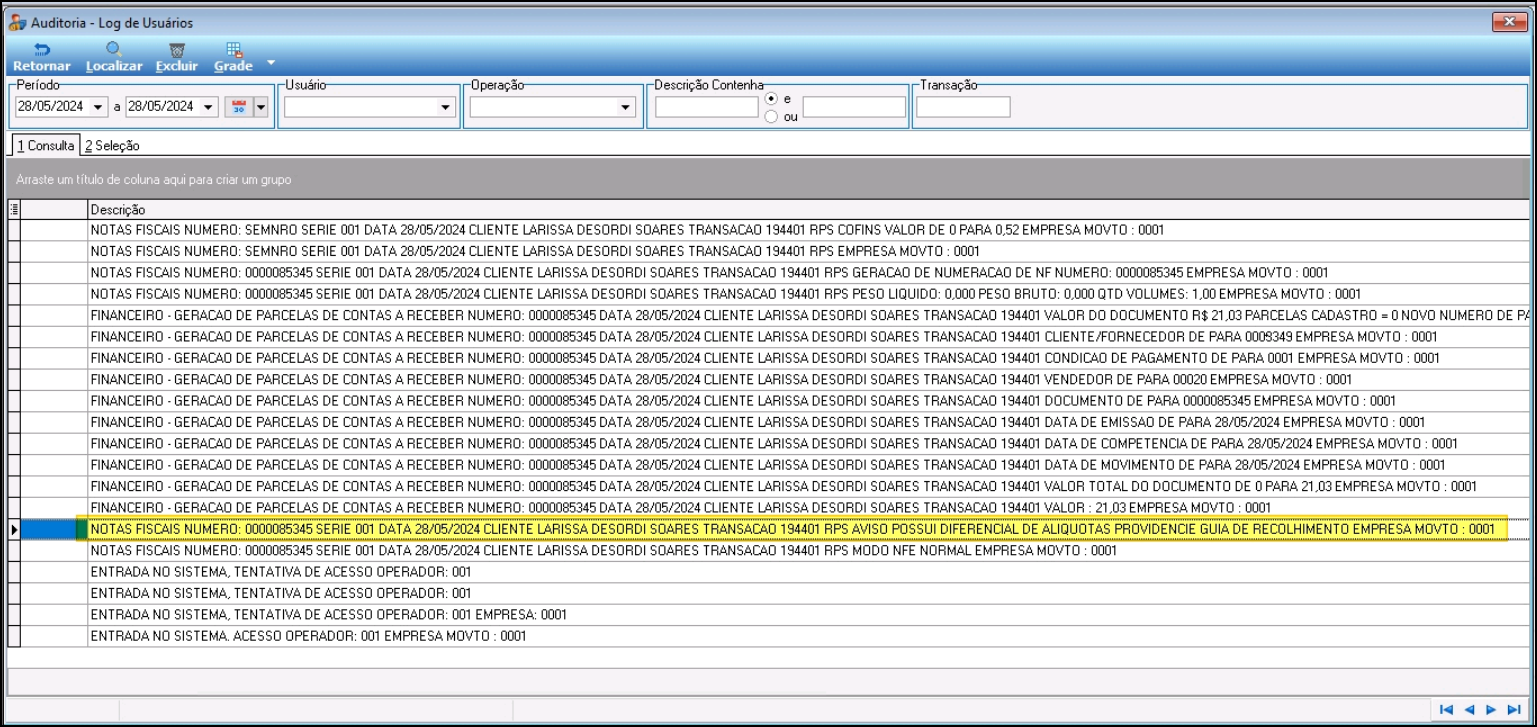The height and width of the screenshot is (727, 1537).
Task: Go to the next record navigator icon
Action: pyautogui.click(x=1491, y=709)
